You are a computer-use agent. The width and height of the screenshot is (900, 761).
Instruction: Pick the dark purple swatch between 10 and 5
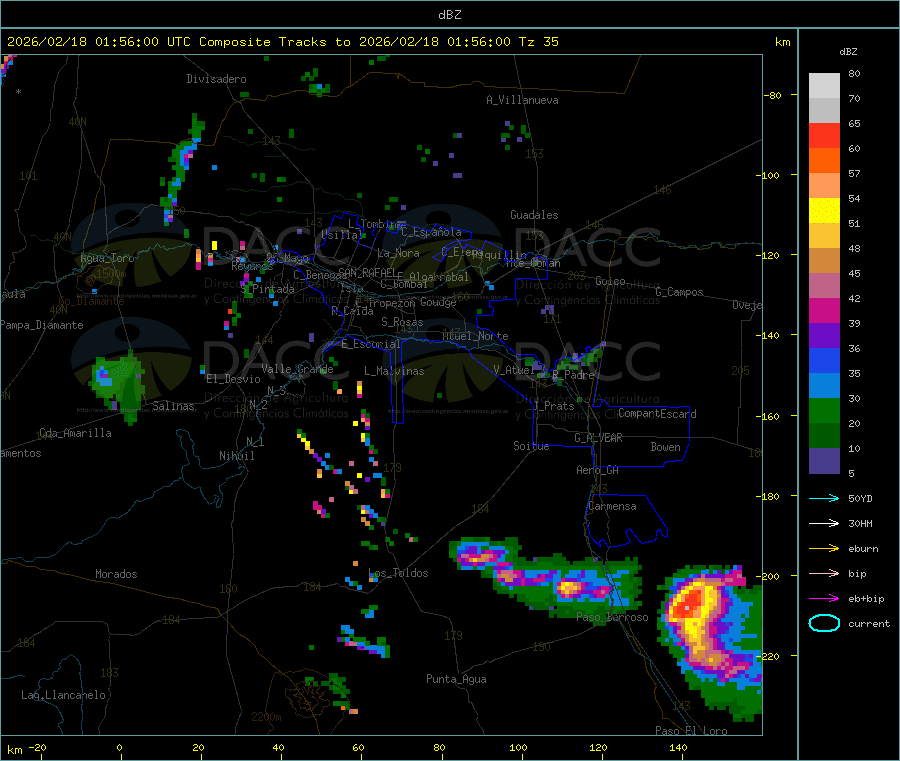[x=824, y=461]
